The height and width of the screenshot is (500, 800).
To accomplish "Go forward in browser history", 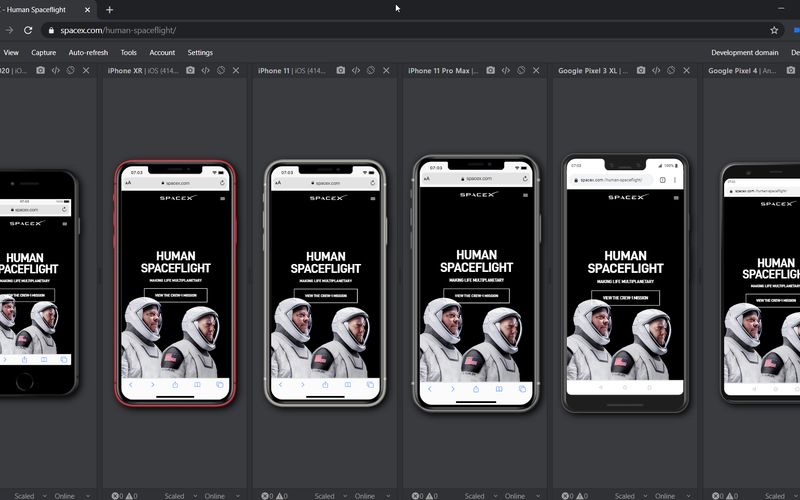I will [x=9, y=30].
